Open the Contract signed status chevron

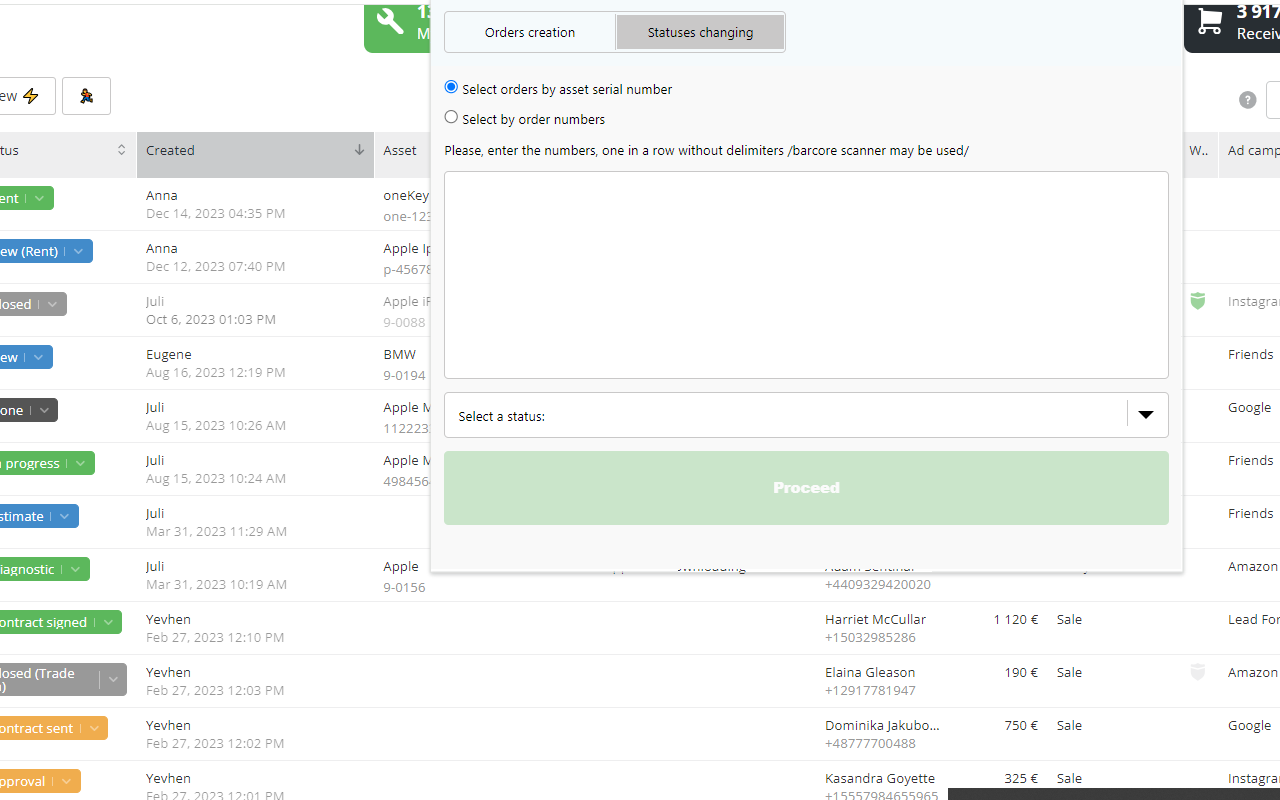pyautogui.click(x=107, y=622)
